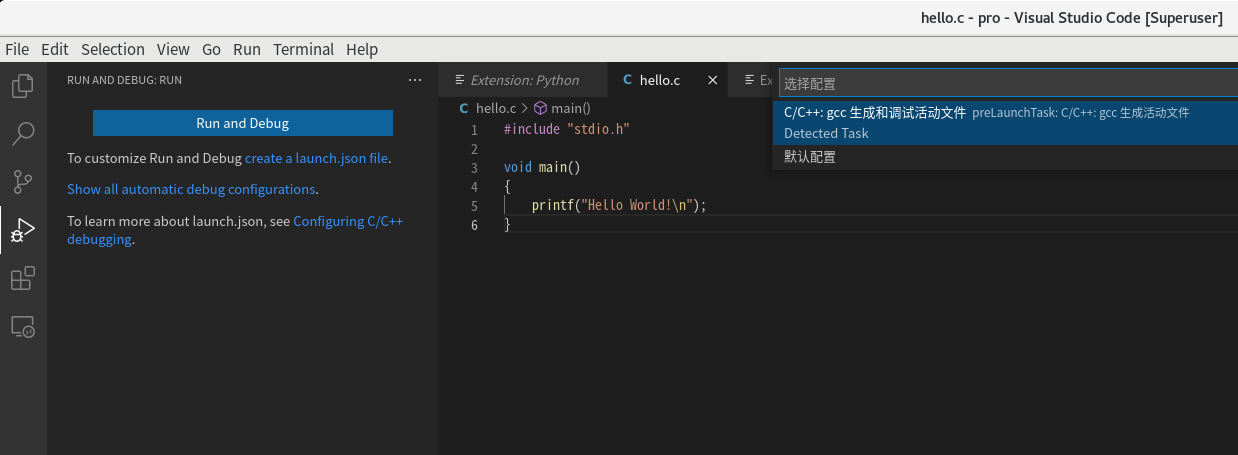Open the Extensions view icon
1238x455 pixels.
(x=23, y=278)
